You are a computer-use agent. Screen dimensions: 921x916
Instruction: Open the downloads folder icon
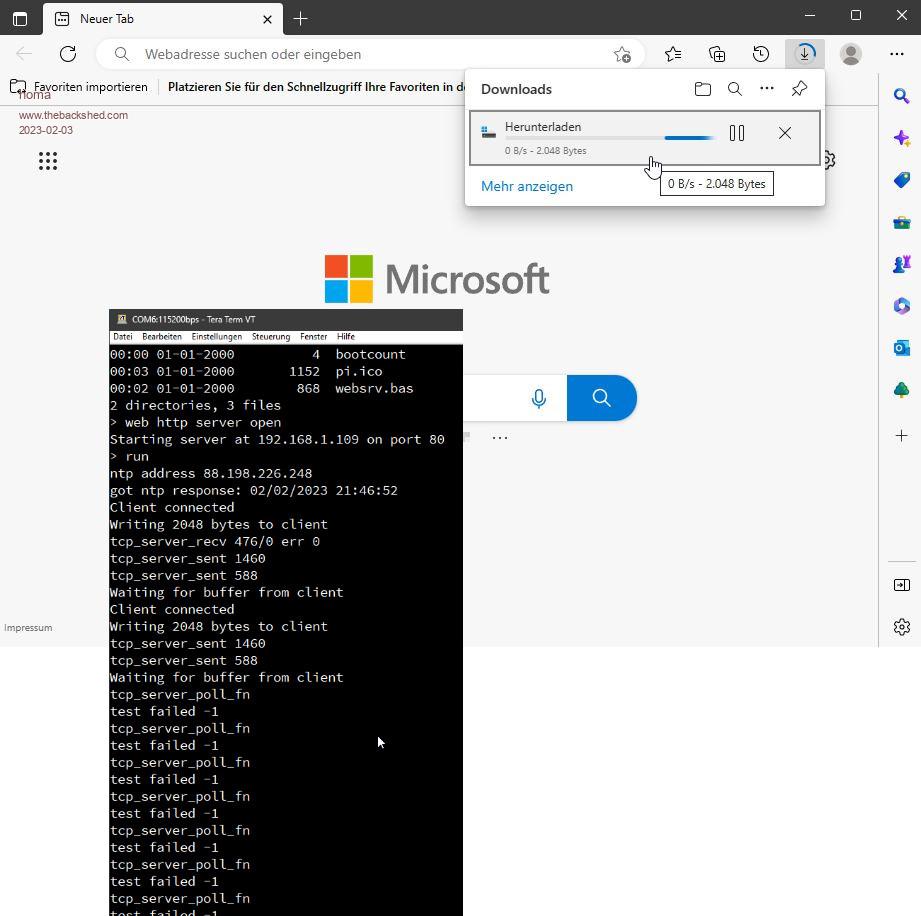tap(703, 89)
